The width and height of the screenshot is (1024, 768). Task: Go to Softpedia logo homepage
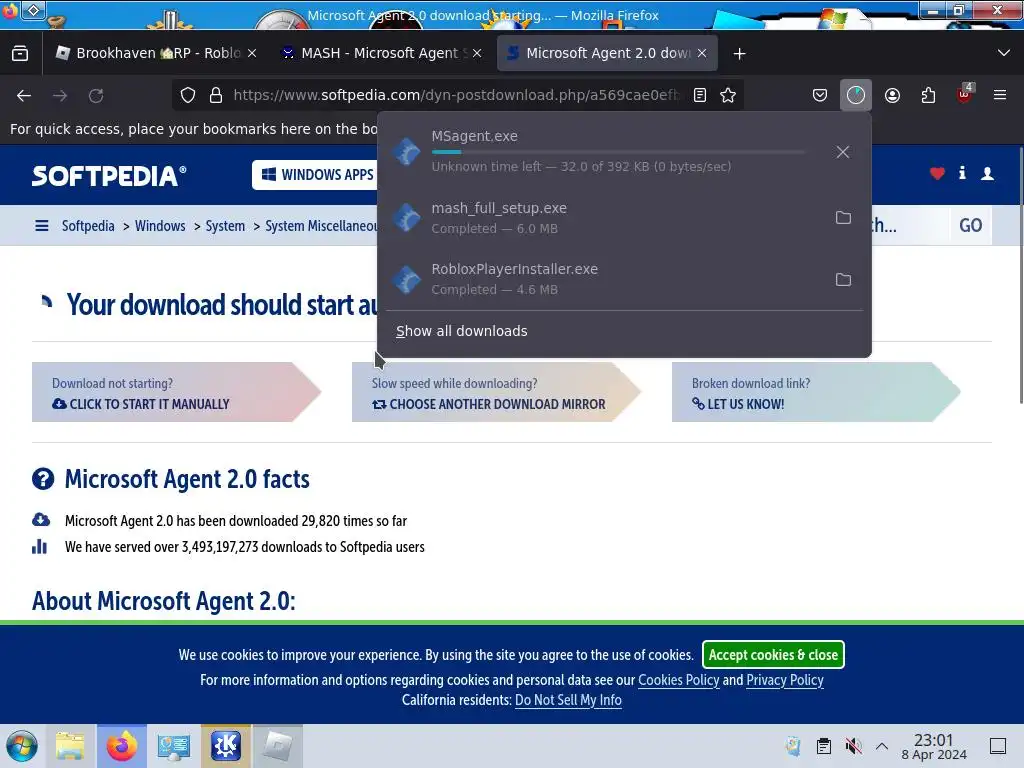(x=109, y=175)
